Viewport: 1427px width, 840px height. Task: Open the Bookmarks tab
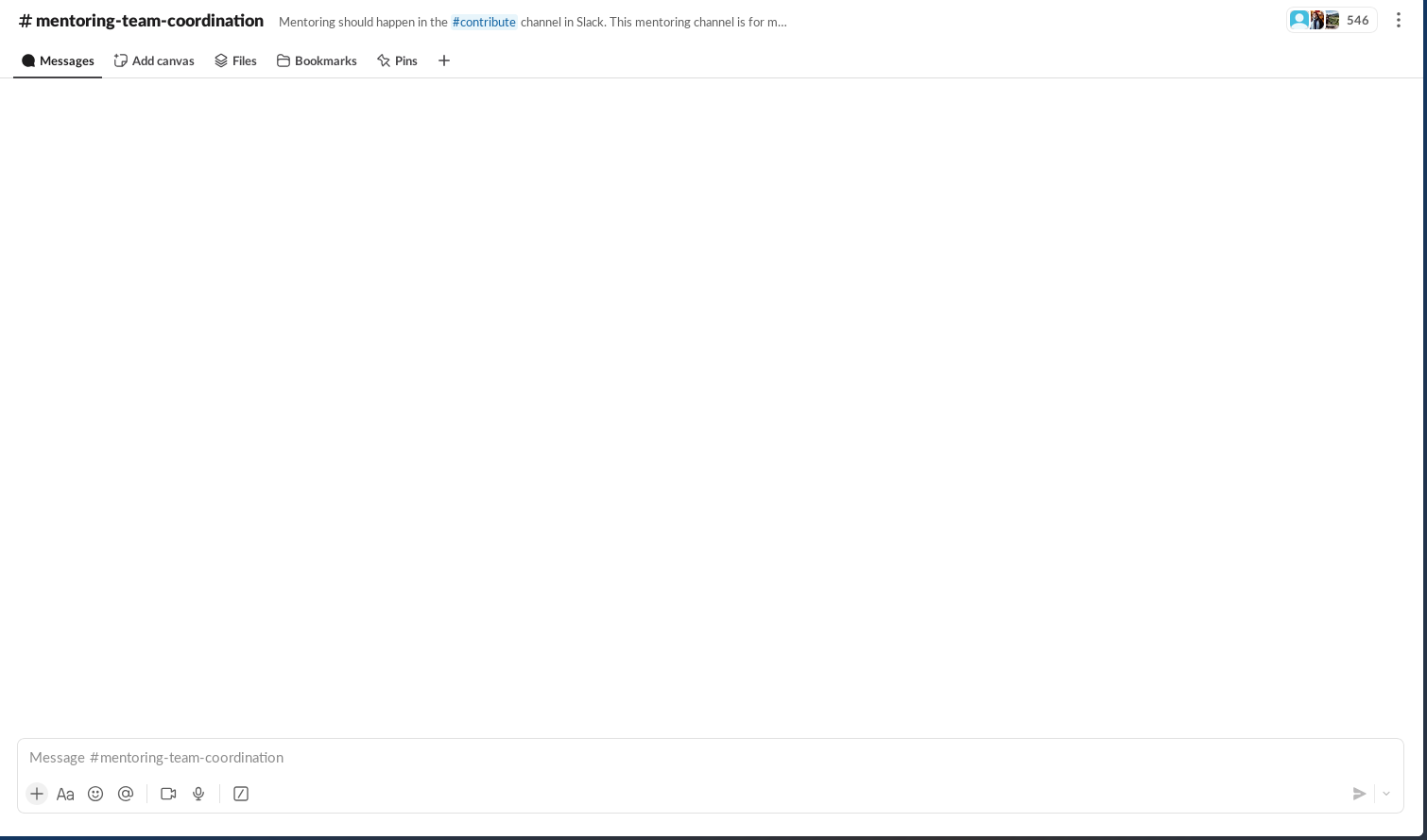pos(317,60)
